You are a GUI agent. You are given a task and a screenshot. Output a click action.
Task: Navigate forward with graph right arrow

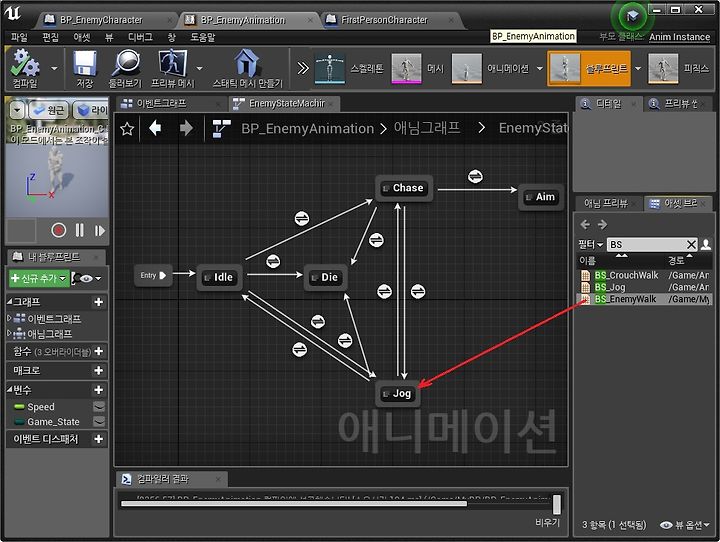coord(186,128)
